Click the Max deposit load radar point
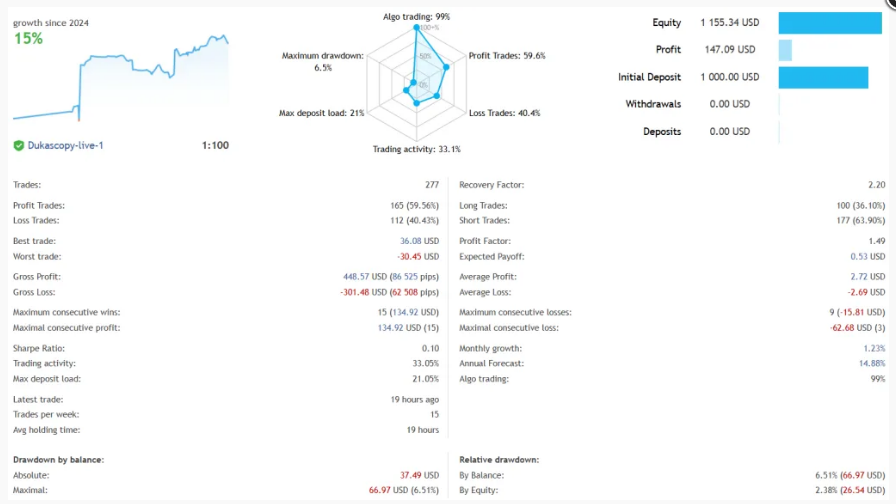 pyautogui.click(x=406, y=90)
